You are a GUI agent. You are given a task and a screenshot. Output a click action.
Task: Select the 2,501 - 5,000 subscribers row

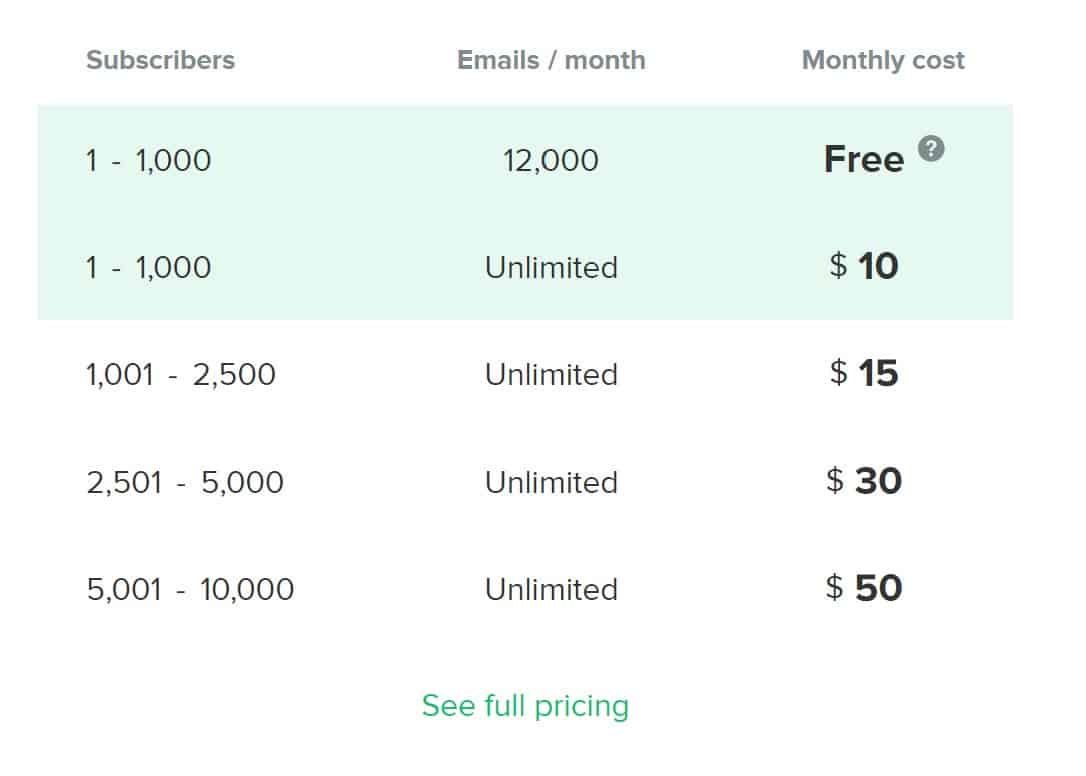tap(183, 481)
